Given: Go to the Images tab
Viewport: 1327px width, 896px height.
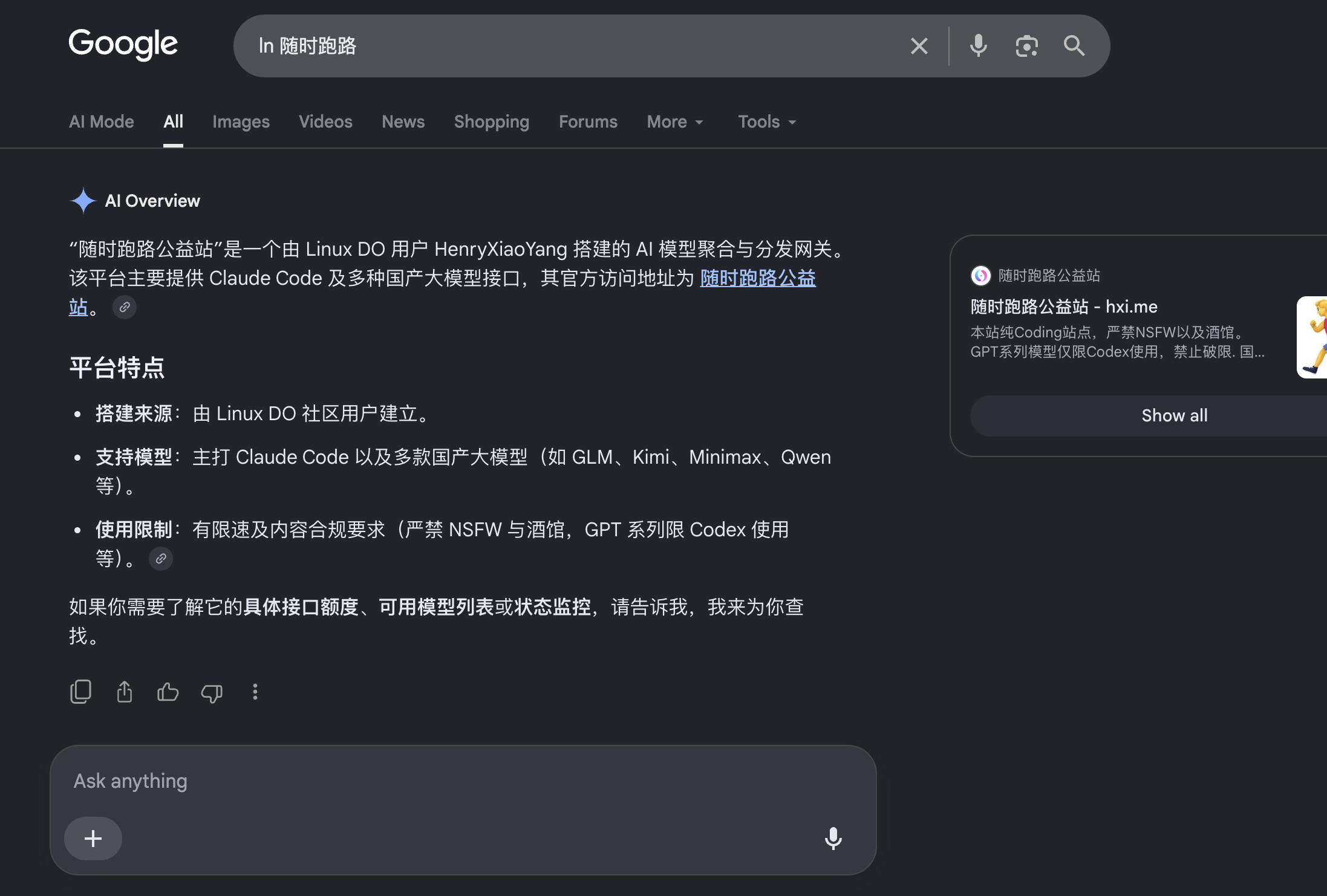Looking at the screenshot, I should (241, 122).
